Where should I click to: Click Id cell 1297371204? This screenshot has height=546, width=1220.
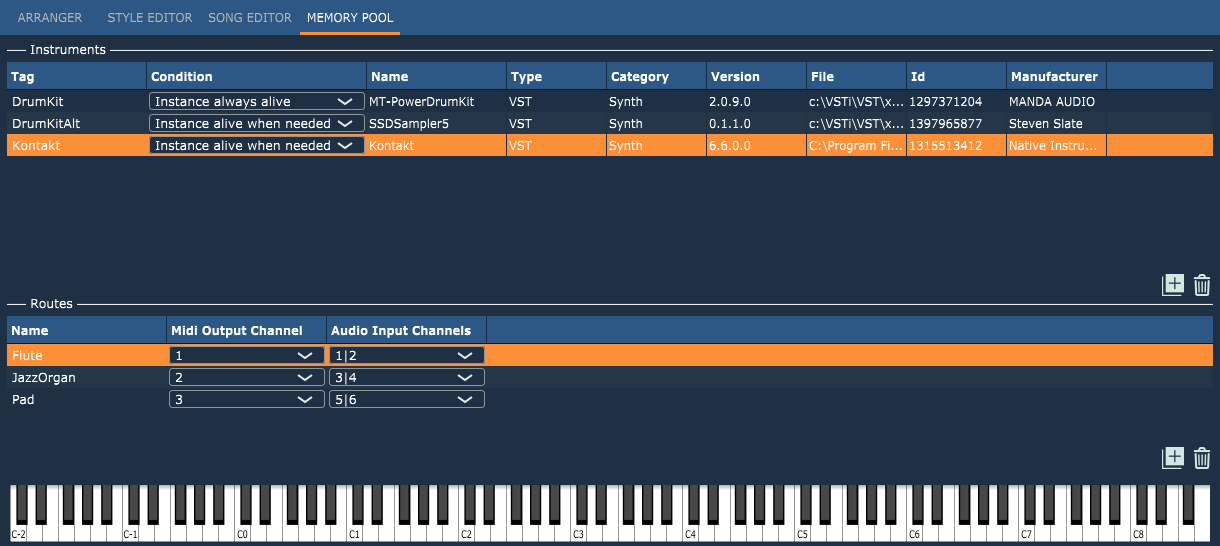(x=957, y=101)
